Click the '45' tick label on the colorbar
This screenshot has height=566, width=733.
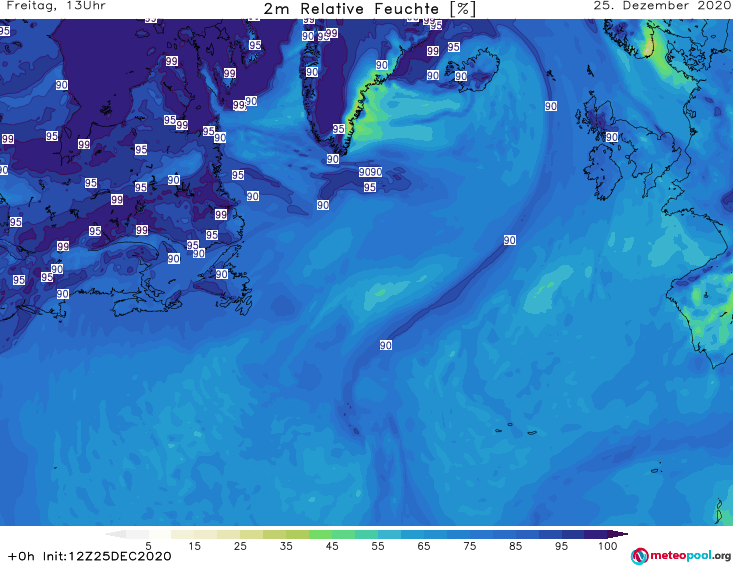click(332, 546)
